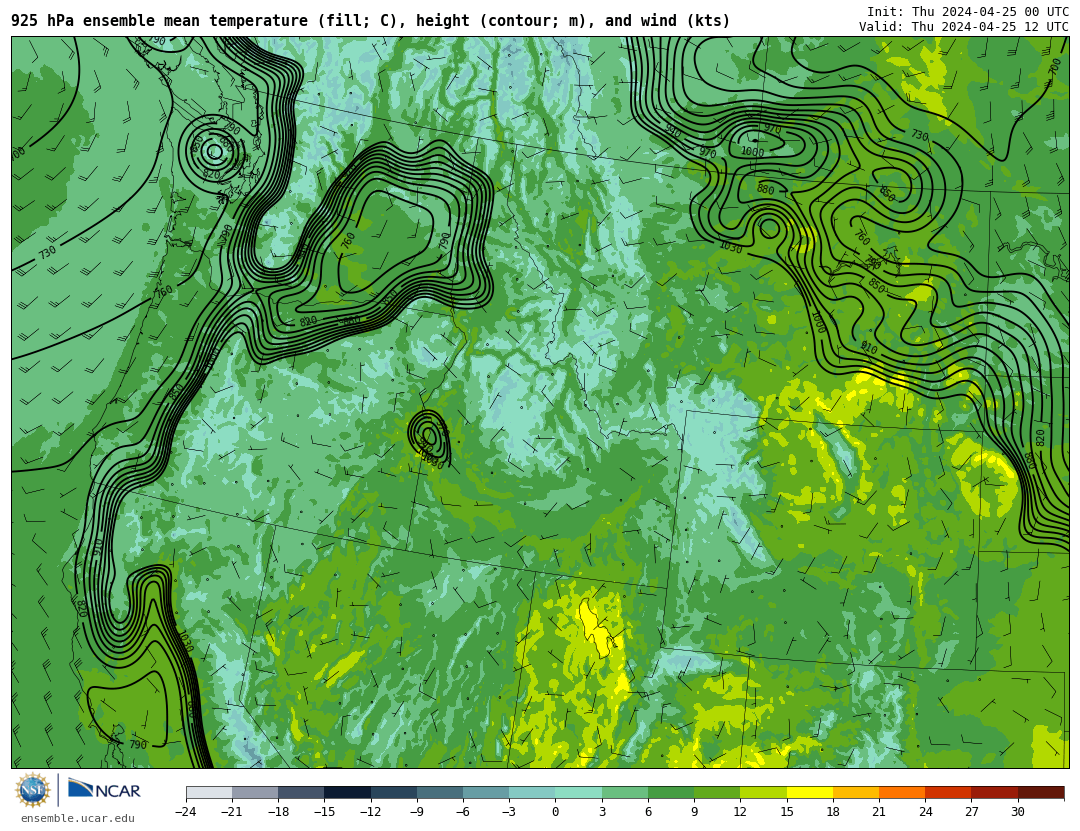Click the -3 colorbar tick label

pos(509,812)
